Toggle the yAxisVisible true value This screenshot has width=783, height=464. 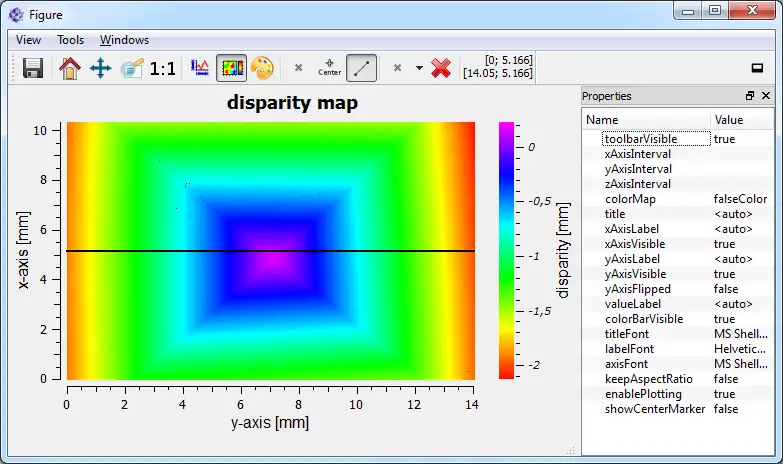coord(724,274)
